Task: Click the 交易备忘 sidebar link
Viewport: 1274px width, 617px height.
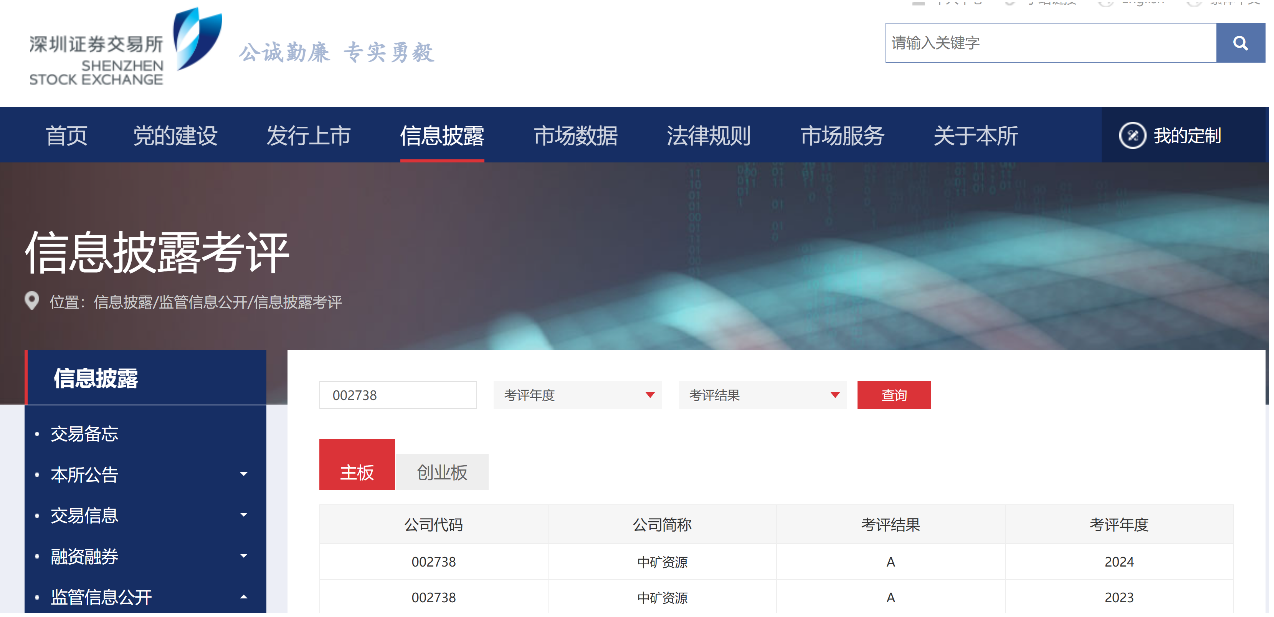Action: click(85, 434)
